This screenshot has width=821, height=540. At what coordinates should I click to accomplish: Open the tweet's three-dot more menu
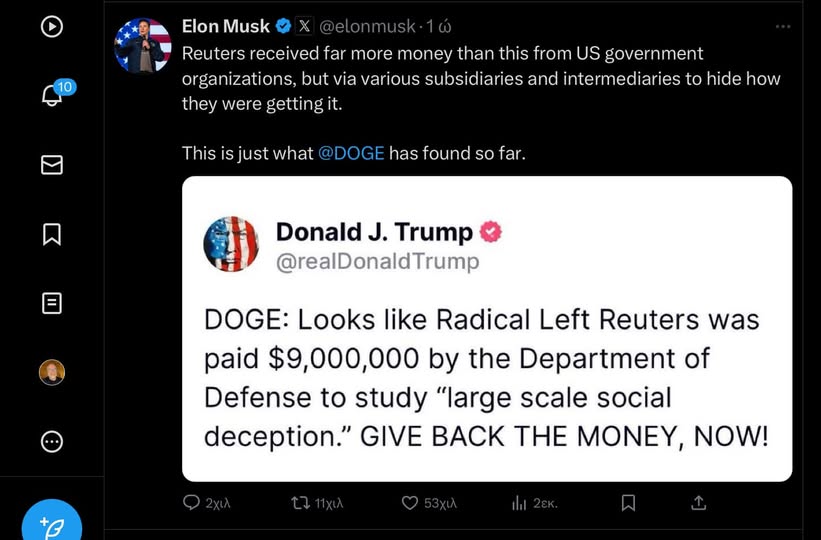pos(782,27)
